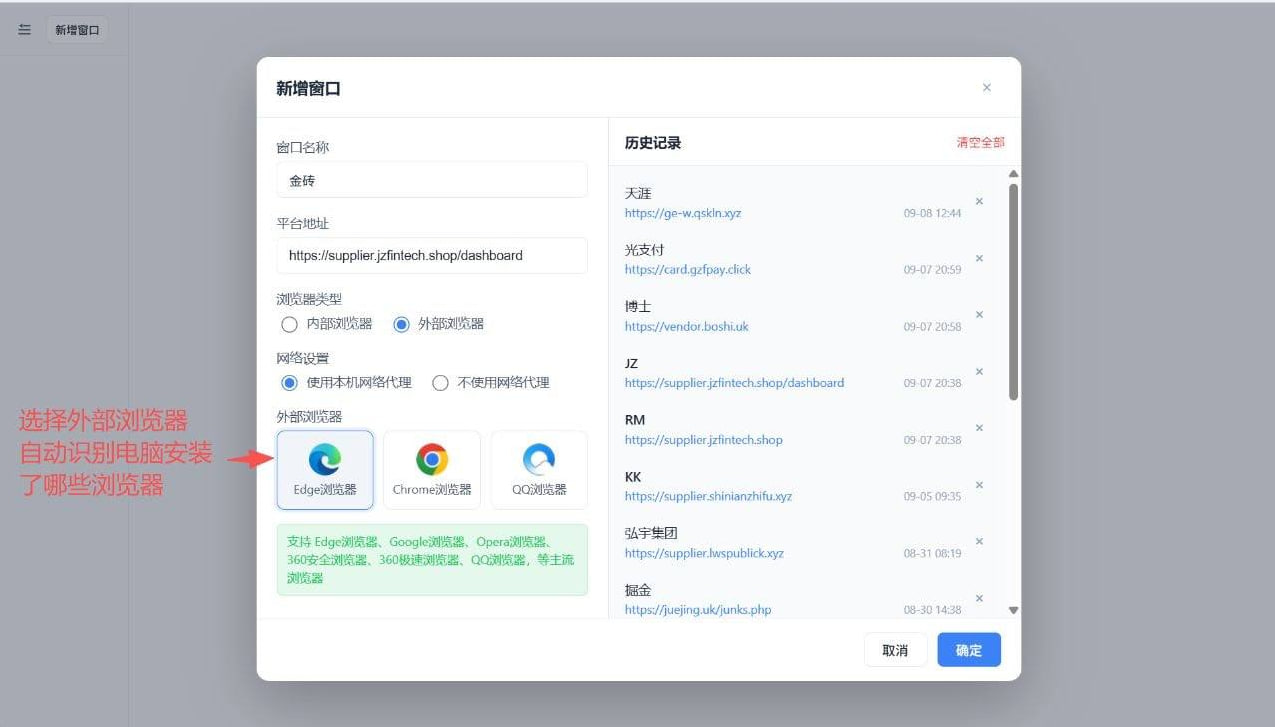Select the 掘金 history name

[x=638, y=590]
